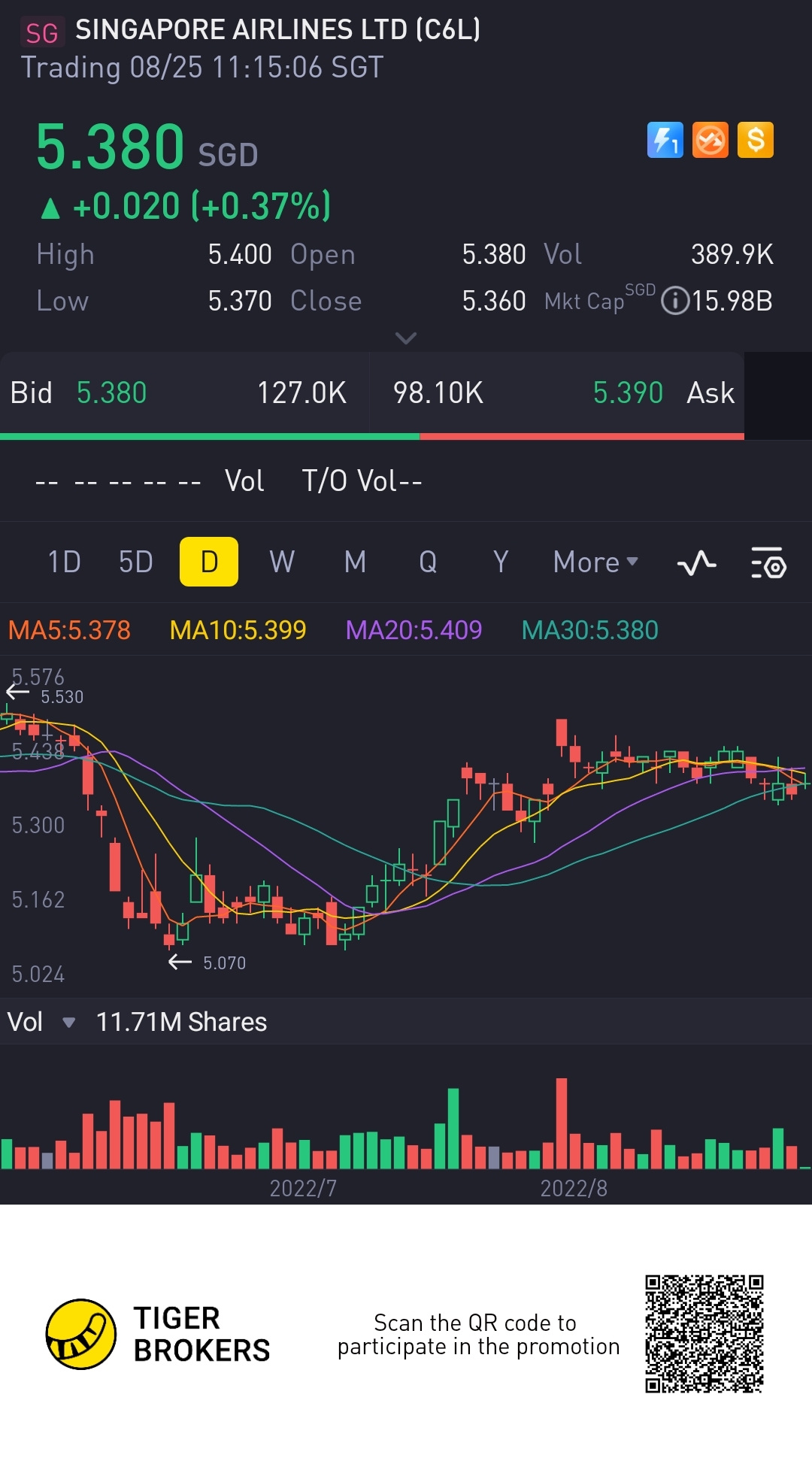Image resolution: width=812 pixels, height=1464 pixels.
Task: Tap the 2022/8 date axis label
Action: 574,1188
